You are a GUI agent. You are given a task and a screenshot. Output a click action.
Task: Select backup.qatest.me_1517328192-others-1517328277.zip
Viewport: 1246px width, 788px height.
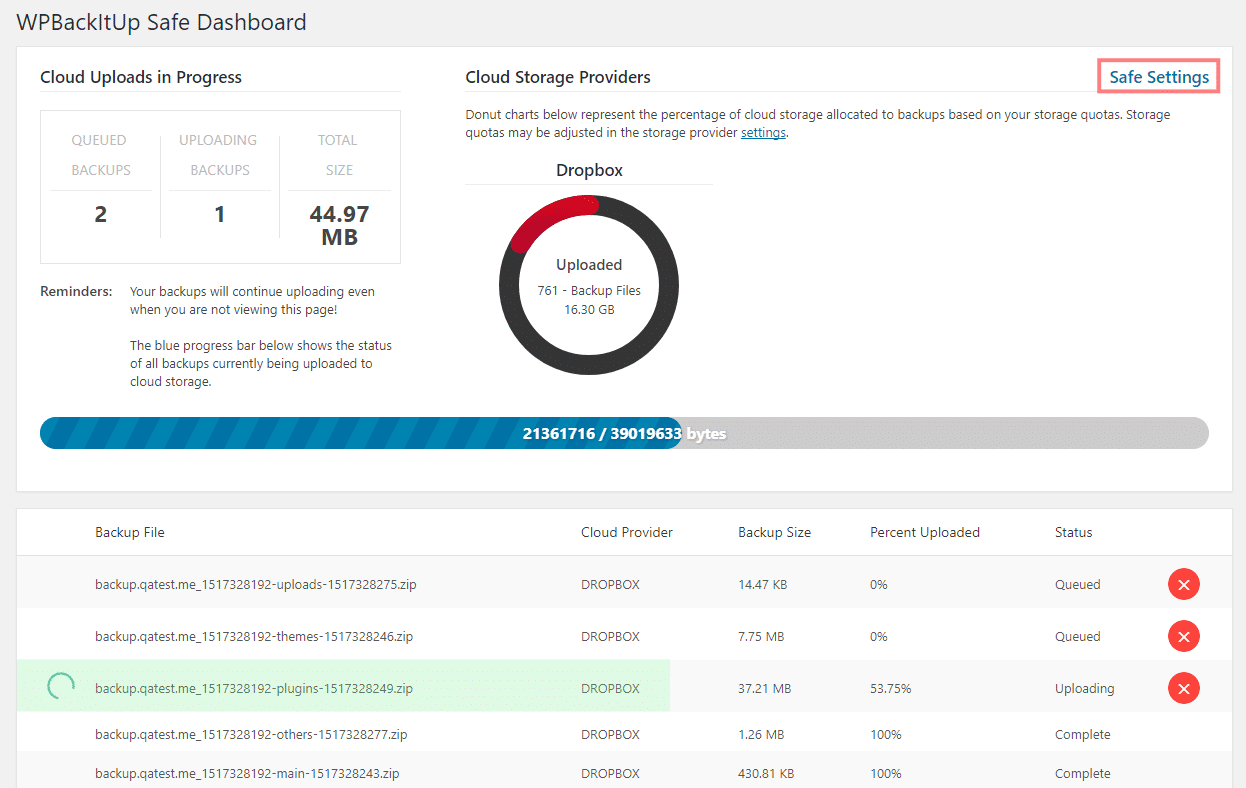click(x=251, y=734)
